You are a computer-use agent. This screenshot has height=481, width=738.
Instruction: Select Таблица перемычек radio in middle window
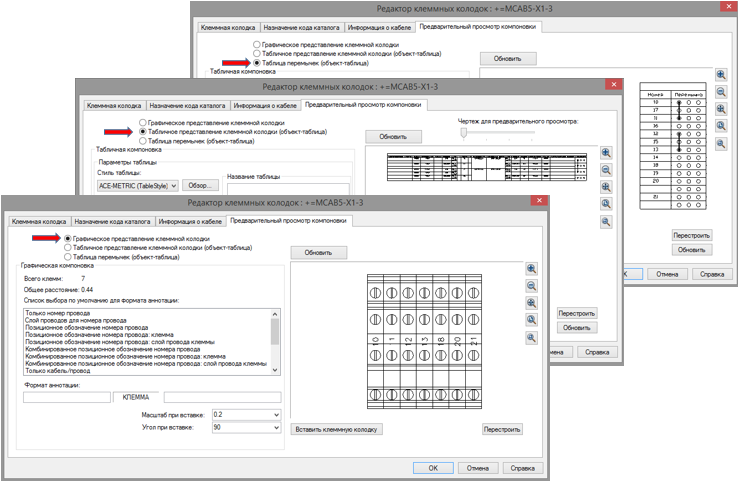coord(143,141)
